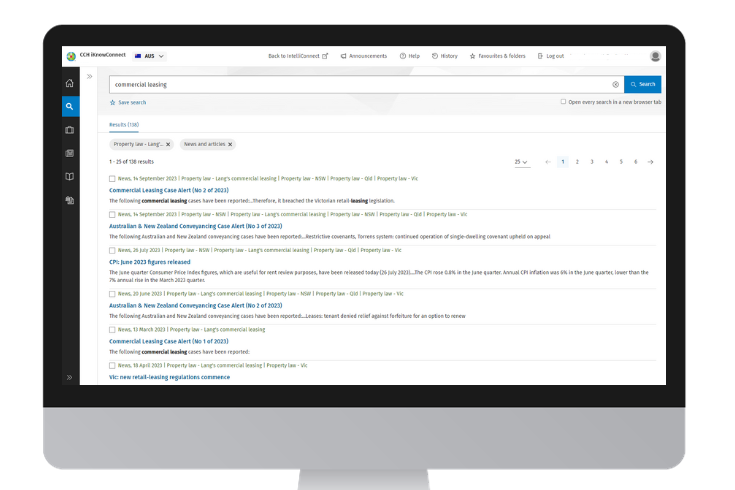Click the blue Search button

[x=642, y=85]
